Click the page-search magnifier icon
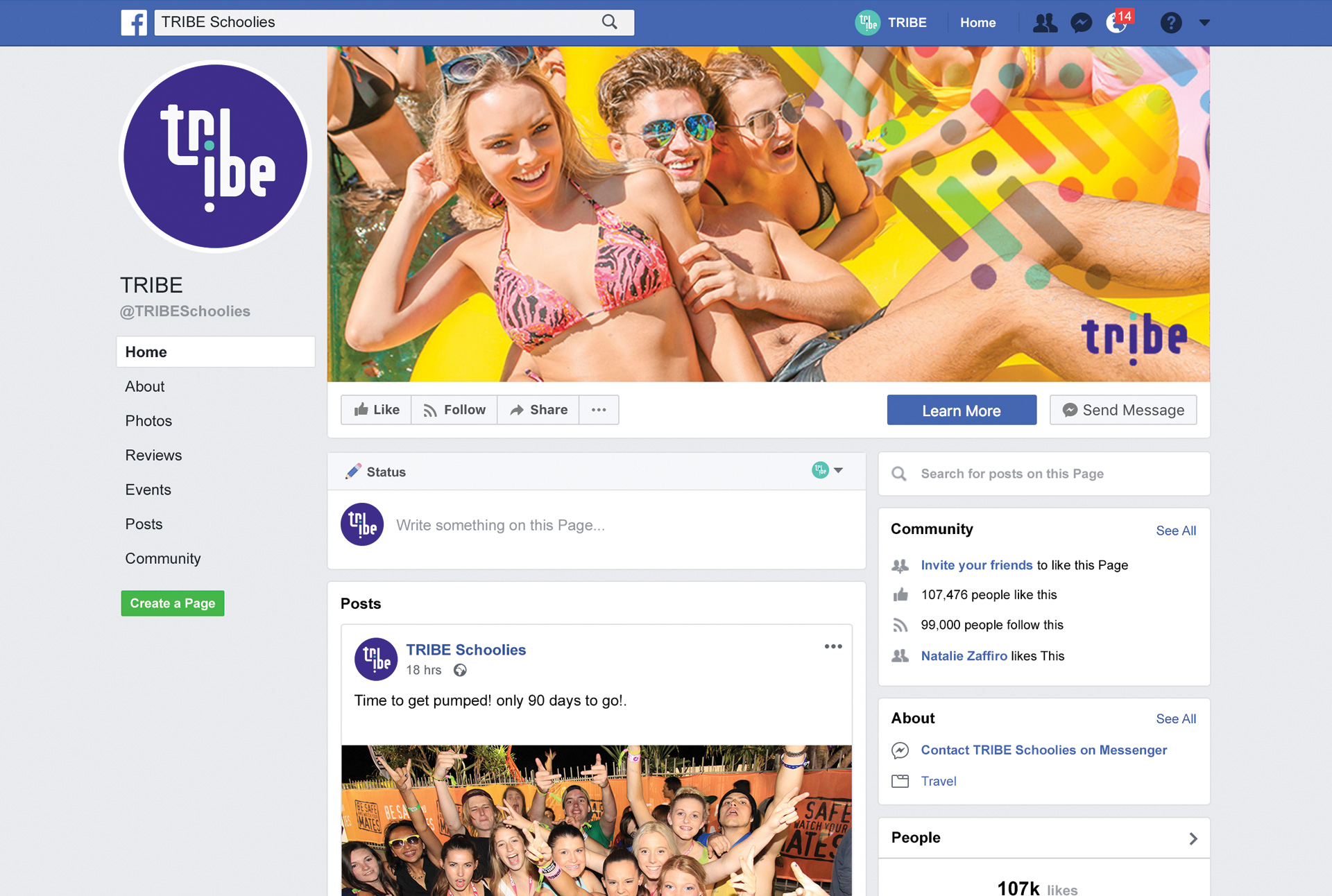The image size is (1332, 896). click(899, 474)
